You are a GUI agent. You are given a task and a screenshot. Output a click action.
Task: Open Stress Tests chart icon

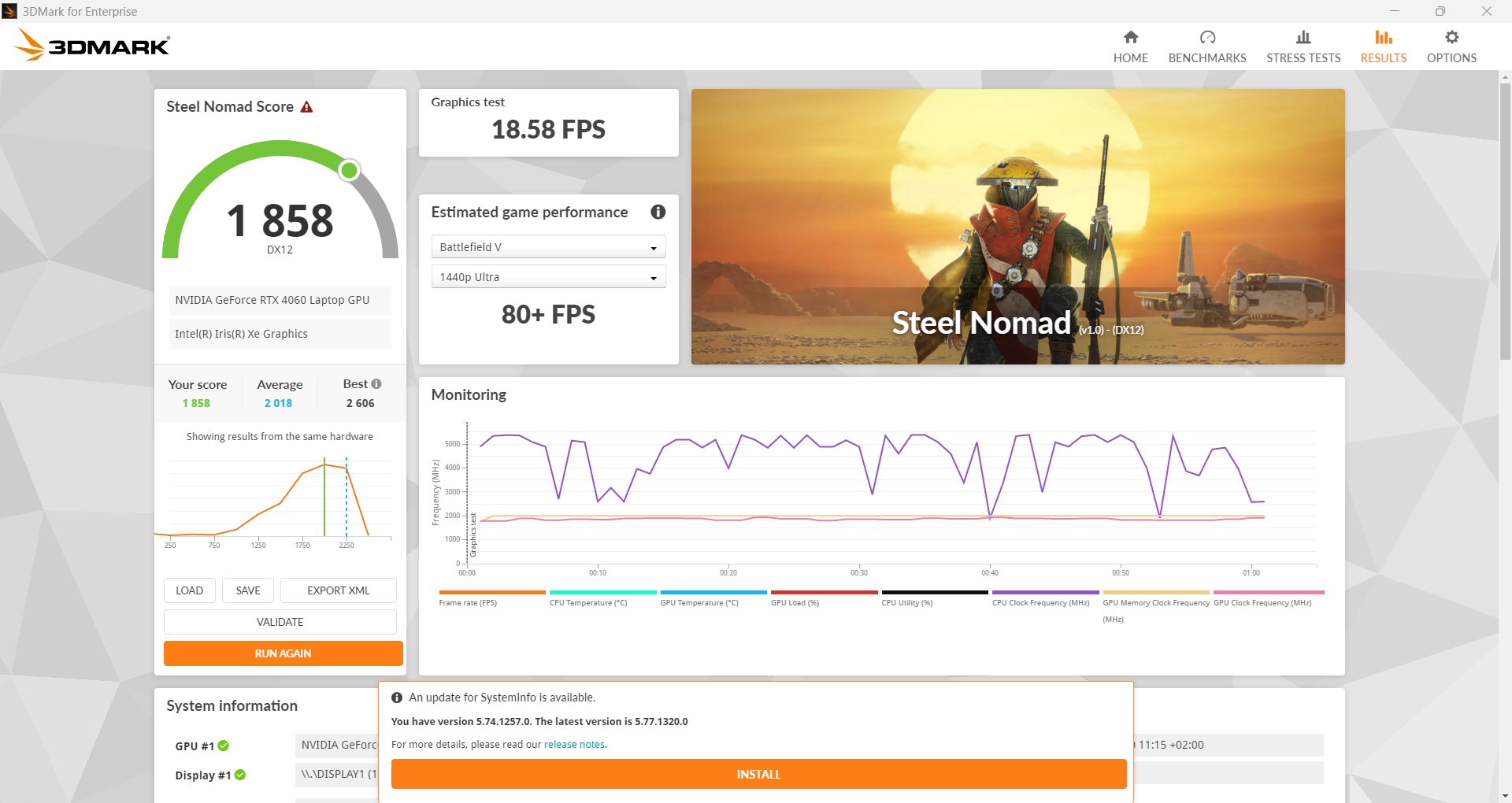click(x=1303, y=38)
